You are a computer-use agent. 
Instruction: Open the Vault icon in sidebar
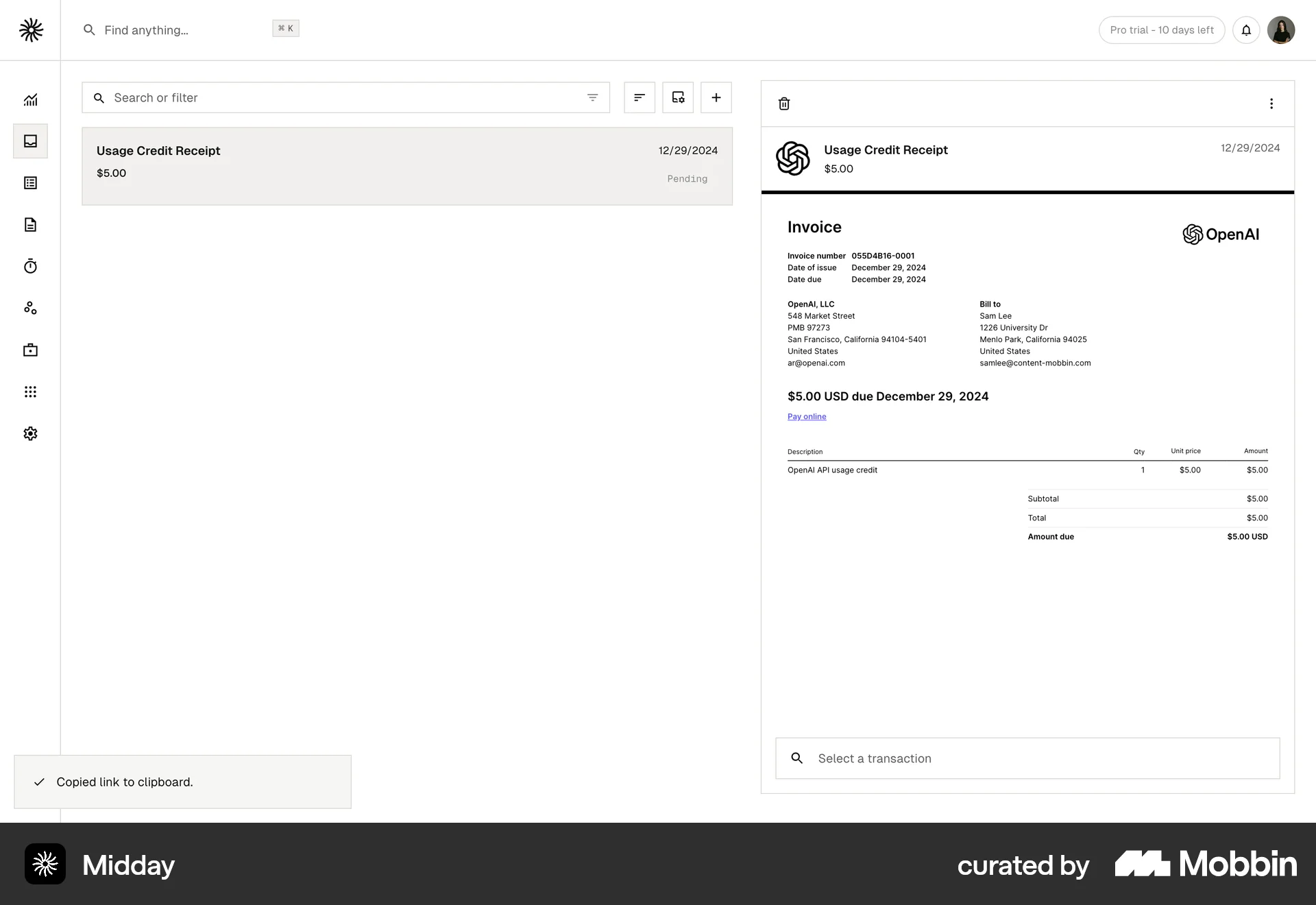click(30, 350)
